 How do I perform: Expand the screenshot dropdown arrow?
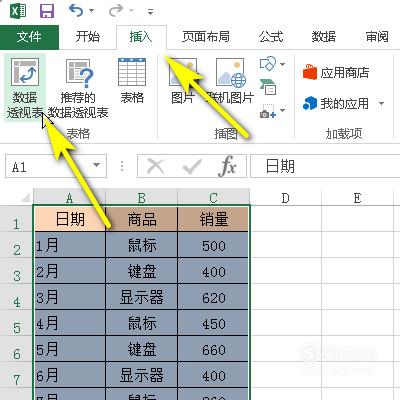(x=282, y=110)
